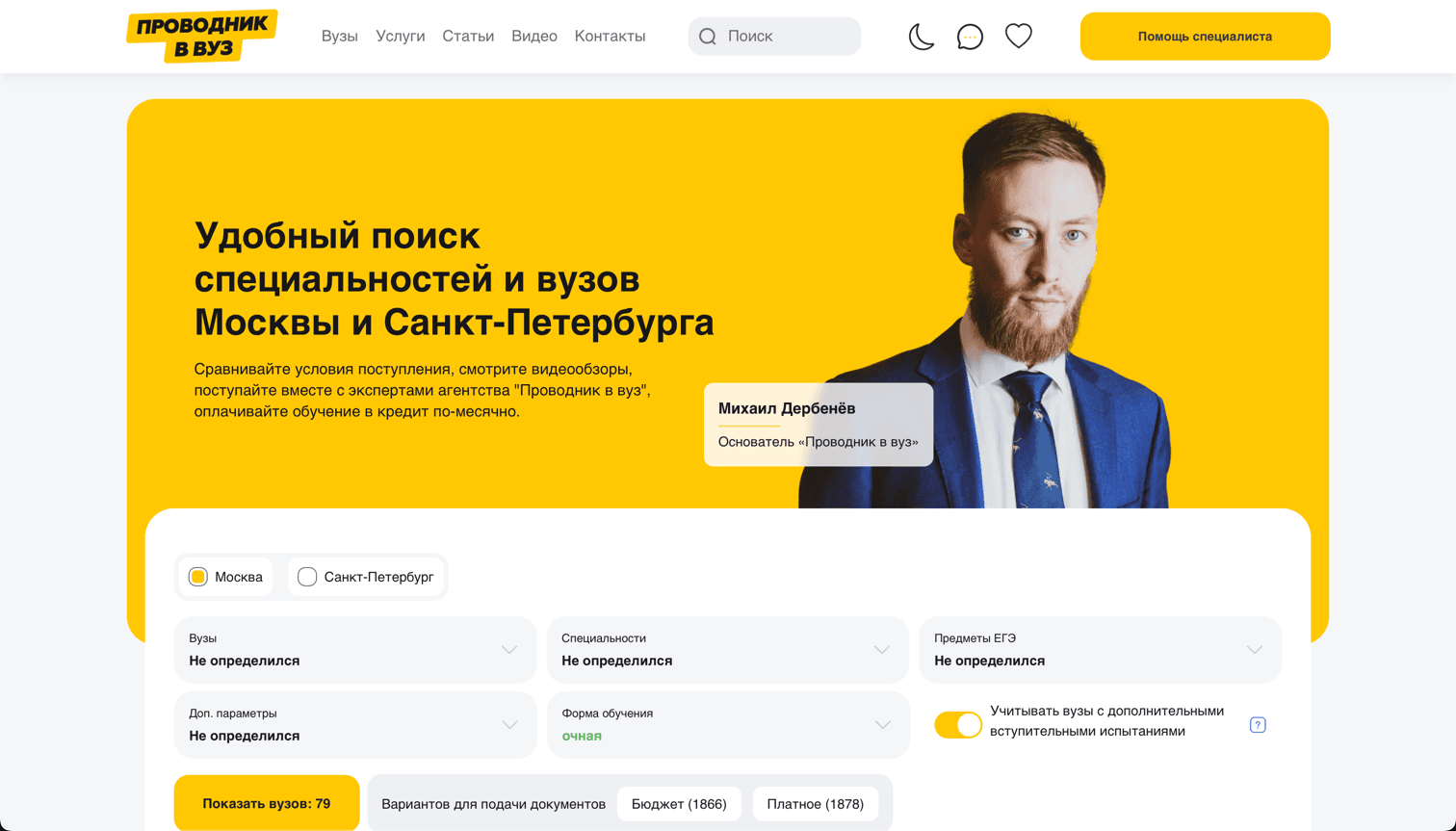The height and width of the screenshot is (831, 1456).
Task: Click Показать вузов: 79 button
Action: 267,803
